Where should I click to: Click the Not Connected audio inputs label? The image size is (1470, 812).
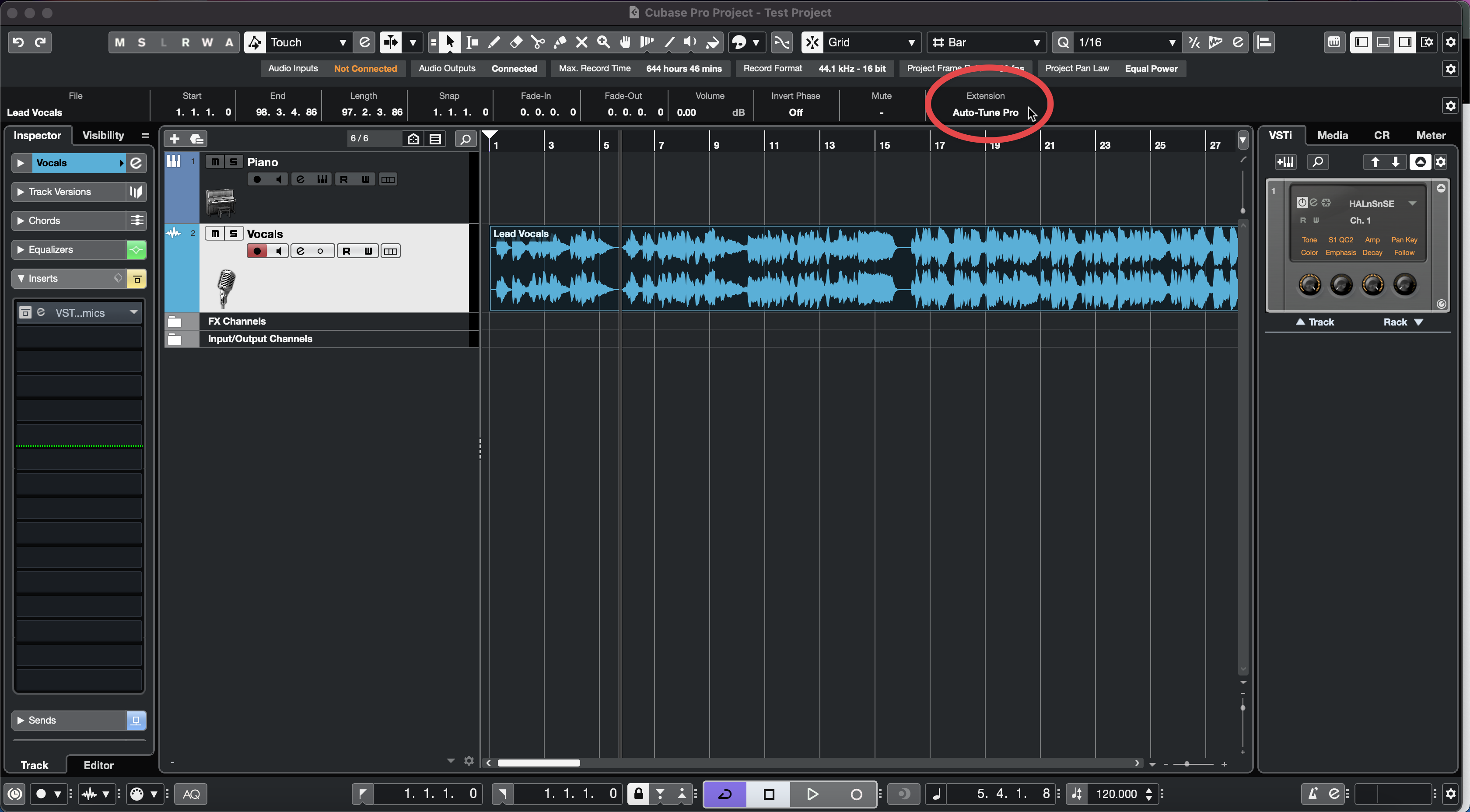[x=366, y=69]
